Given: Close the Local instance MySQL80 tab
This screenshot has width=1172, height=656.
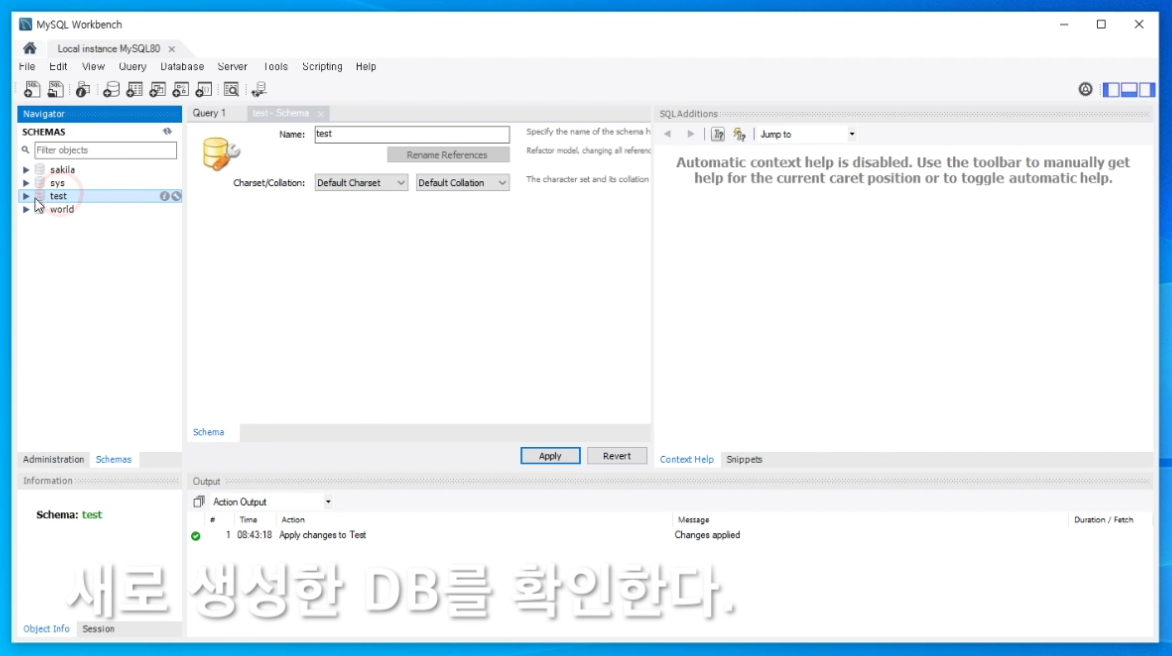Looking at the screenshot, I should tap(172, 49).
